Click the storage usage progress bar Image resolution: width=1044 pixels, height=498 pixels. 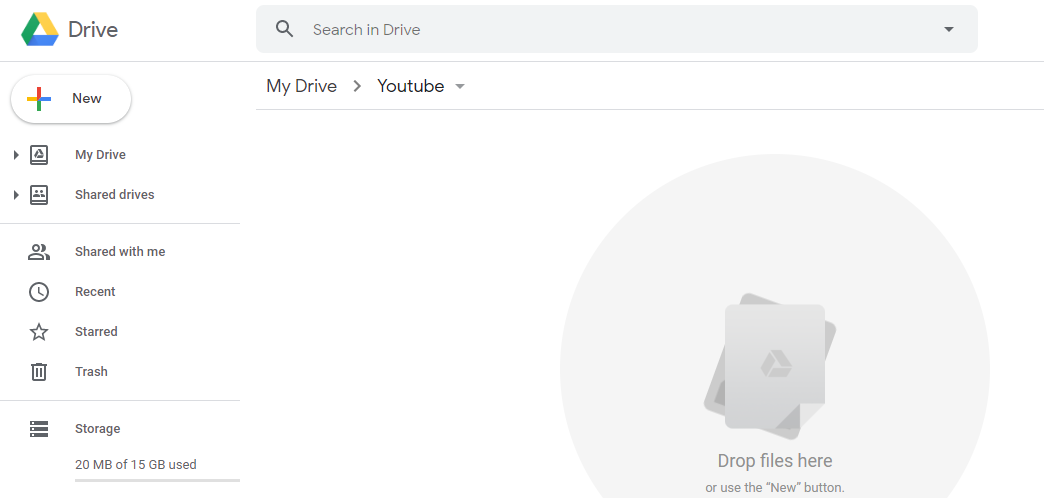(157, 481)
